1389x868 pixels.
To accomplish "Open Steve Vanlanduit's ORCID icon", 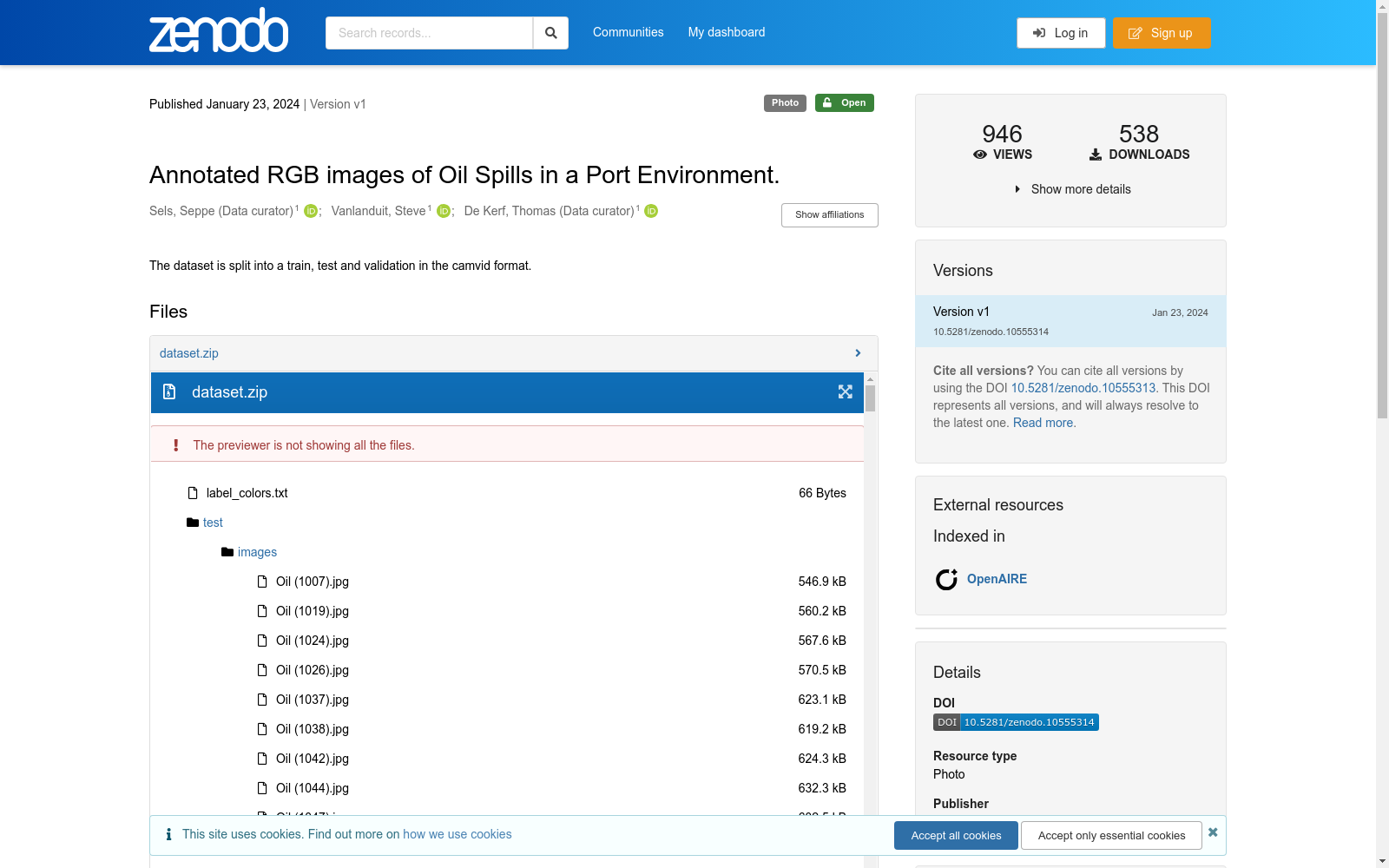I will tap(444, 211).
